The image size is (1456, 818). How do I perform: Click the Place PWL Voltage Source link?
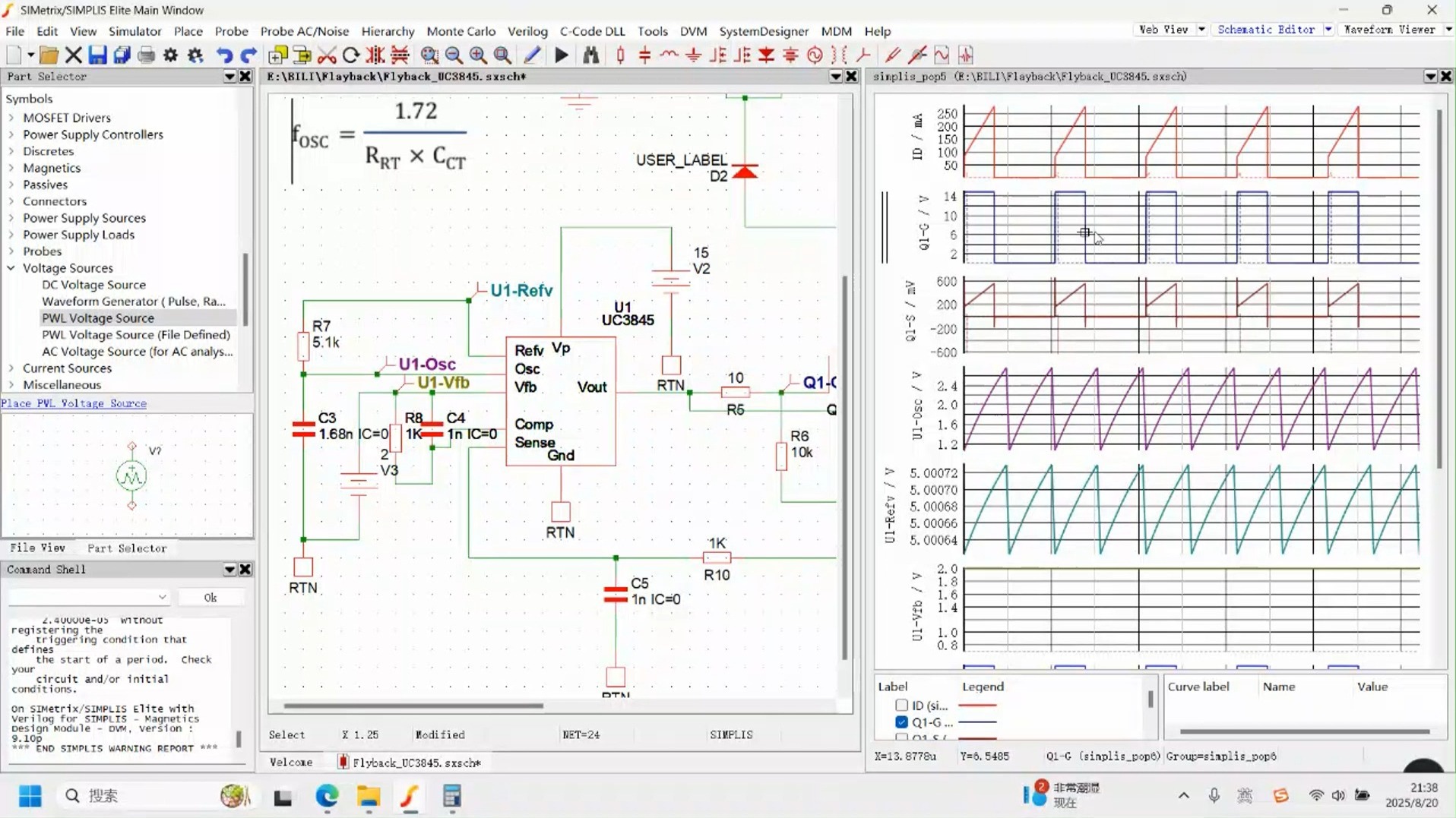[74, 403]
